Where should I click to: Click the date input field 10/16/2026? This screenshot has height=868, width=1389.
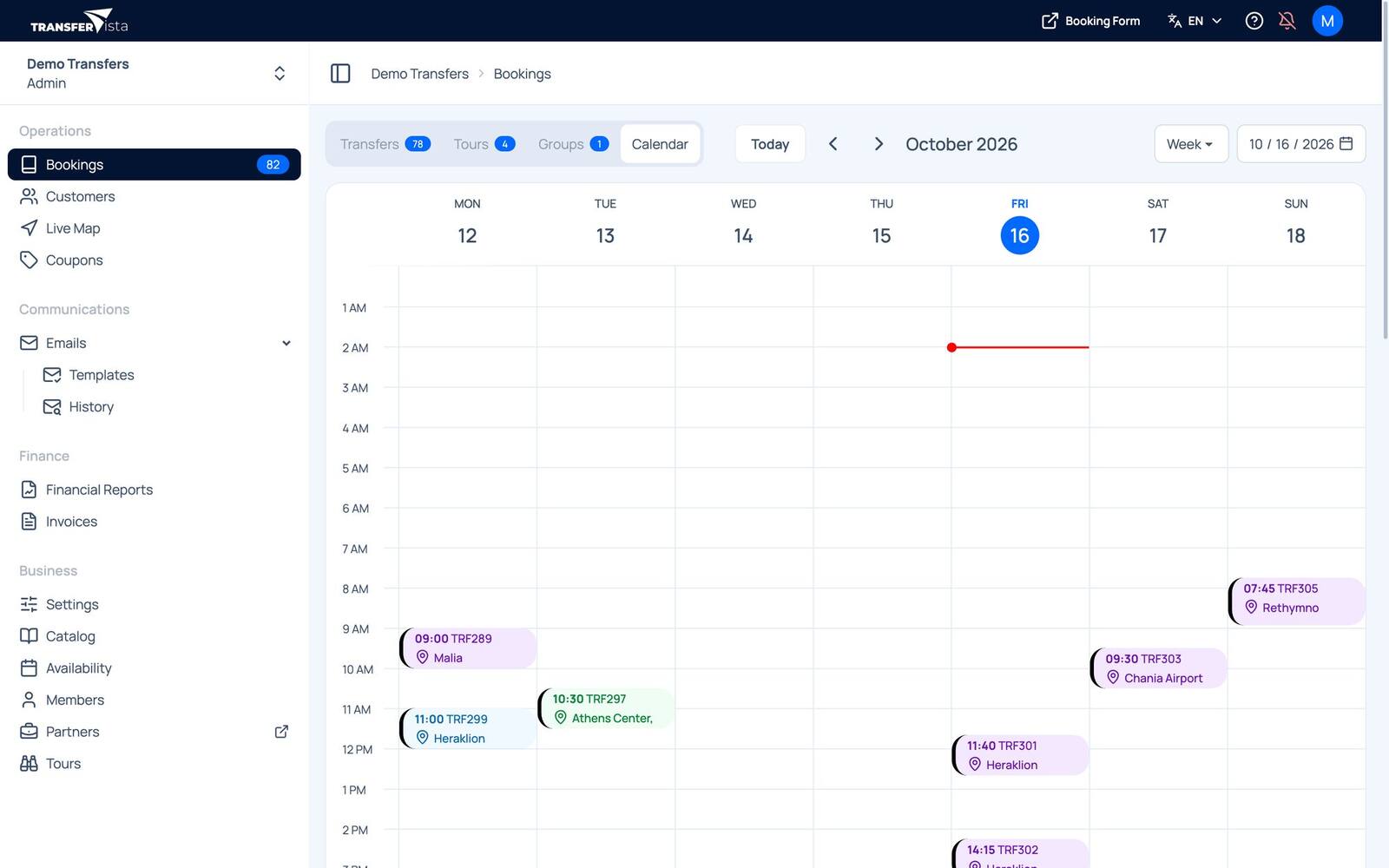(x=1300, y=144)
